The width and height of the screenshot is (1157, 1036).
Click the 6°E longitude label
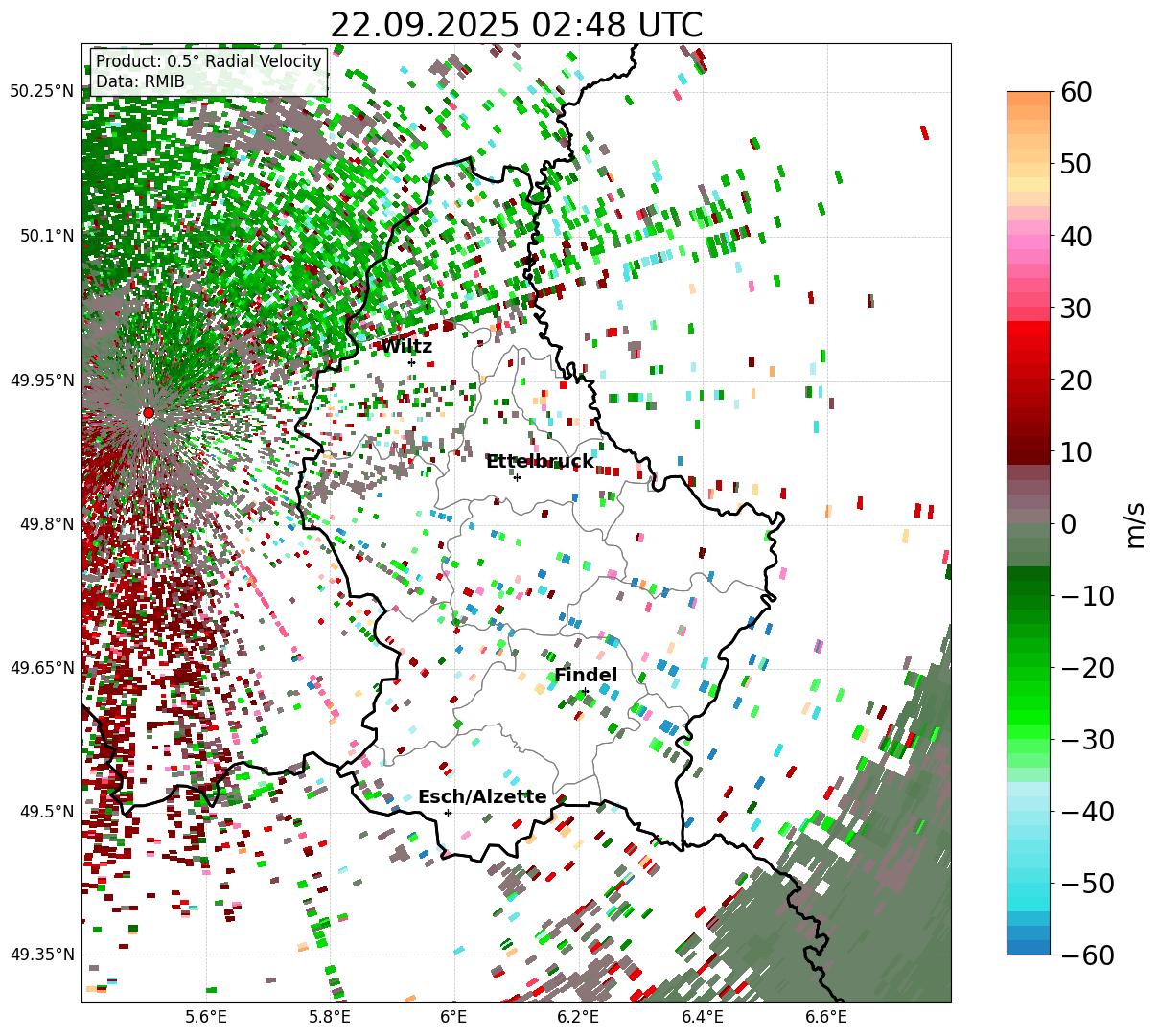[x=453, y=1017]
